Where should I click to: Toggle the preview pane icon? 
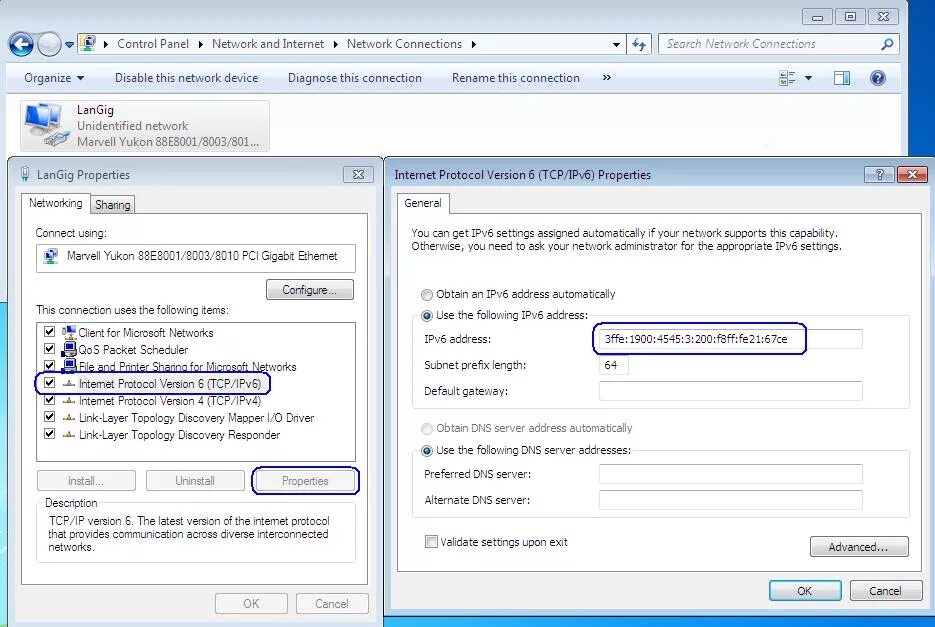(842, 78)
